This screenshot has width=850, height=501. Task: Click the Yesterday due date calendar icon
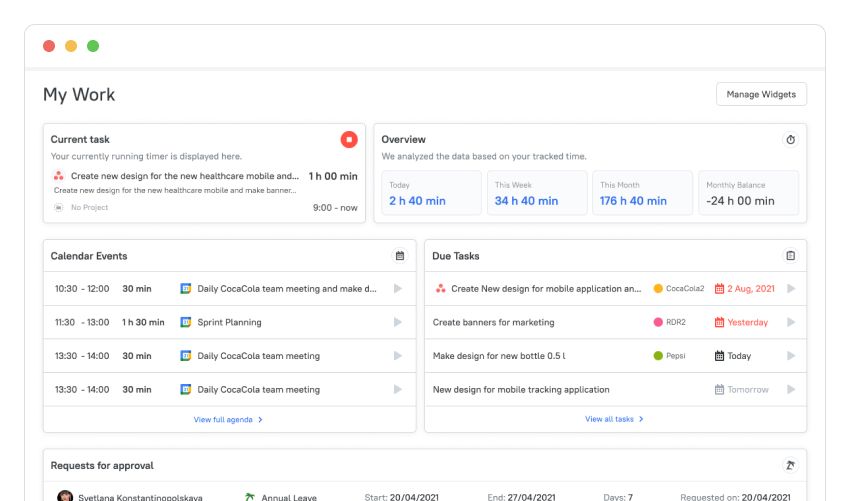(x=719, y=322)
